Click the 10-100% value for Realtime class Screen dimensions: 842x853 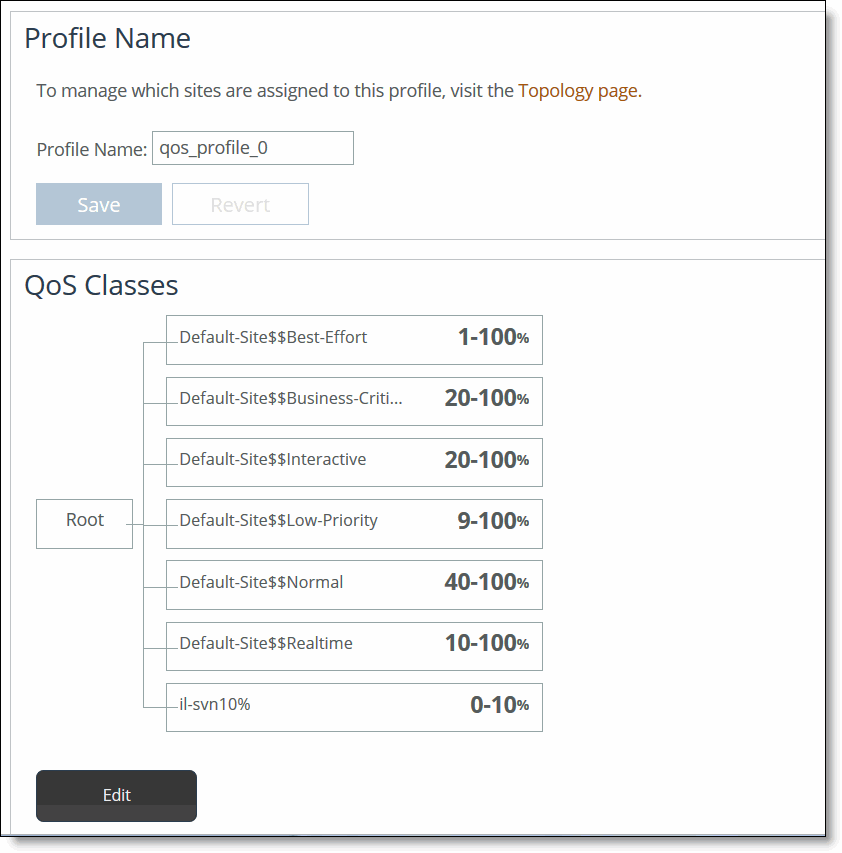click(487, 643)
